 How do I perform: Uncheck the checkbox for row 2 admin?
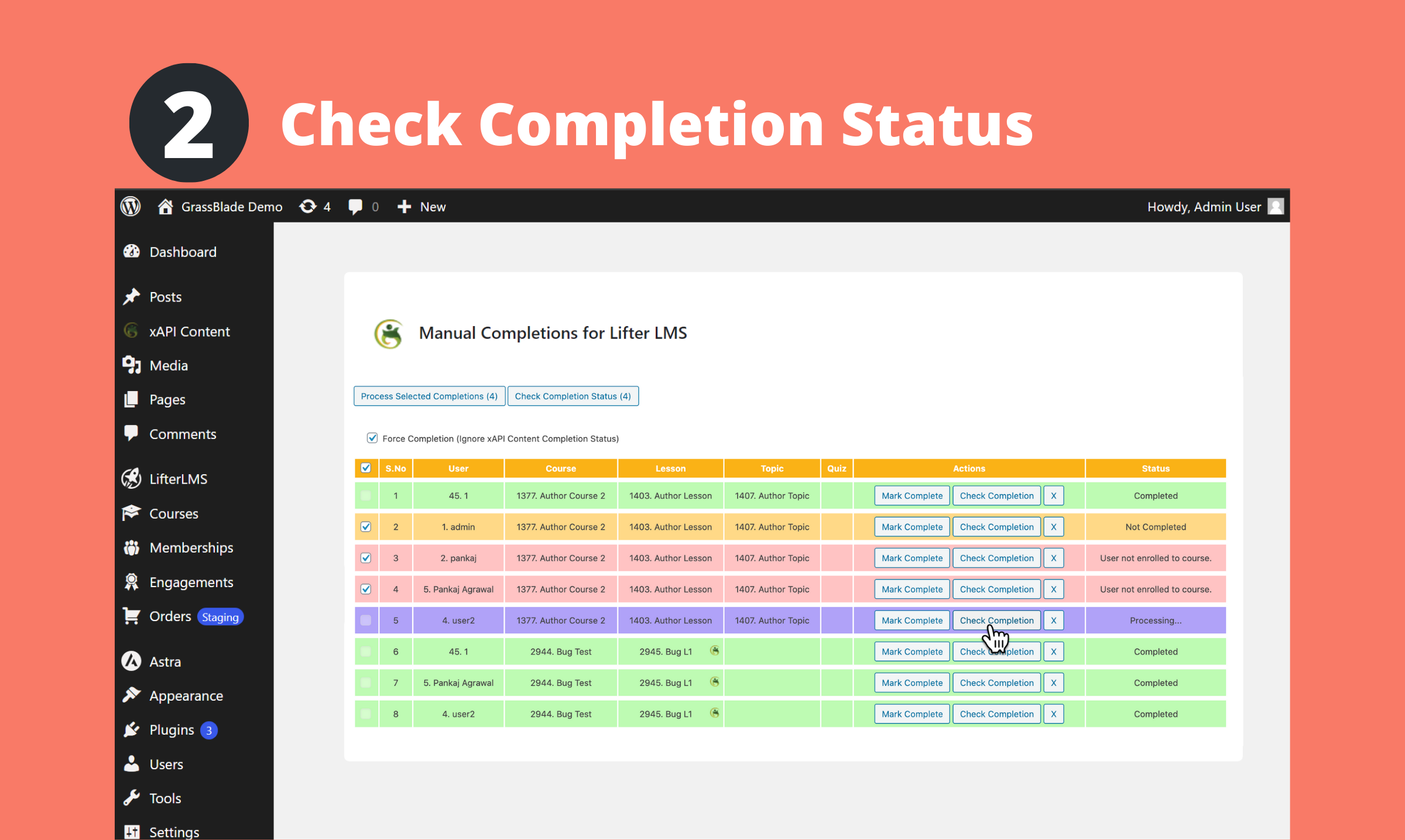click(366, 527)
